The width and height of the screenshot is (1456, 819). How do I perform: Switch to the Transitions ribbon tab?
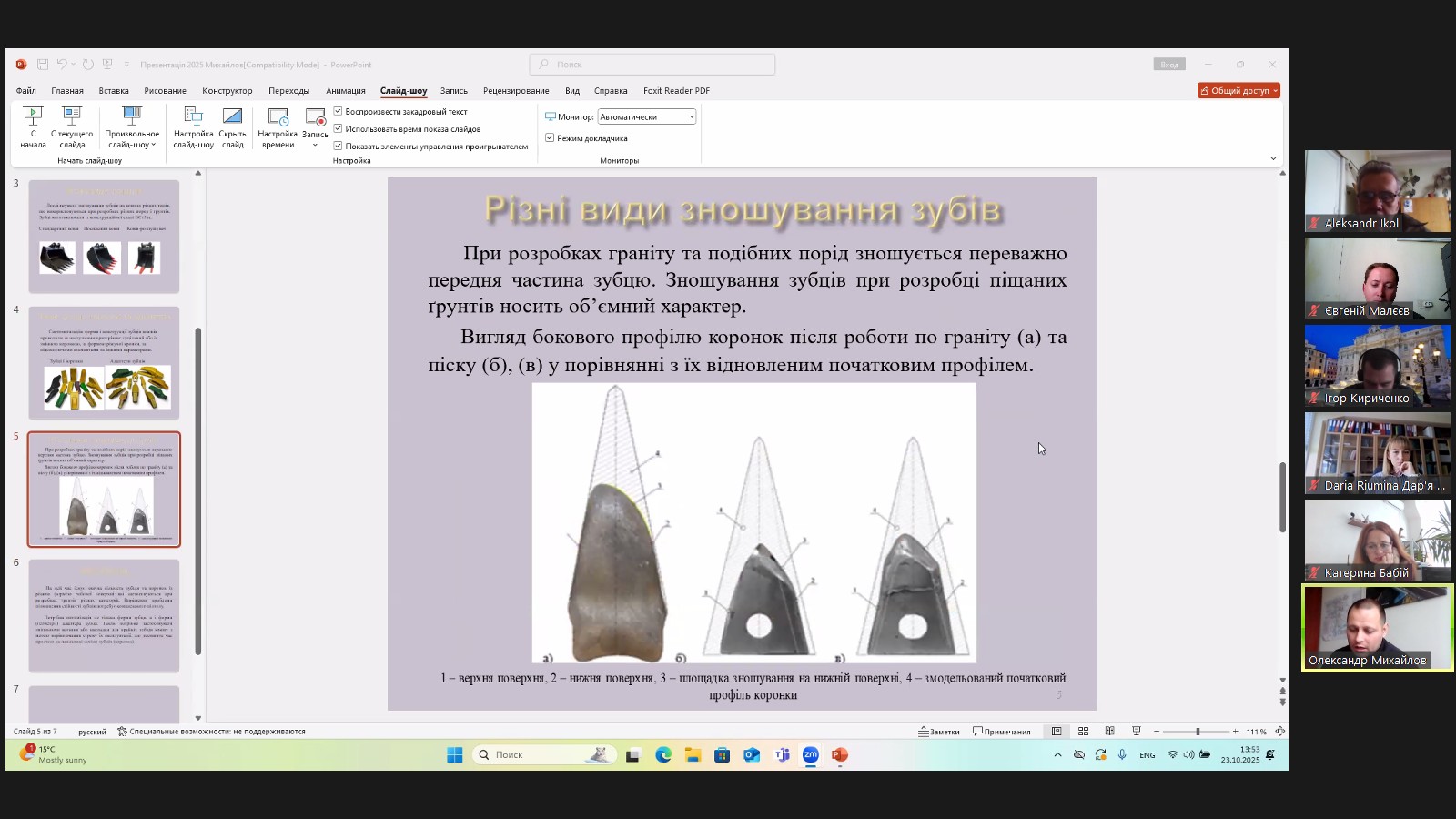click(288, 91)
